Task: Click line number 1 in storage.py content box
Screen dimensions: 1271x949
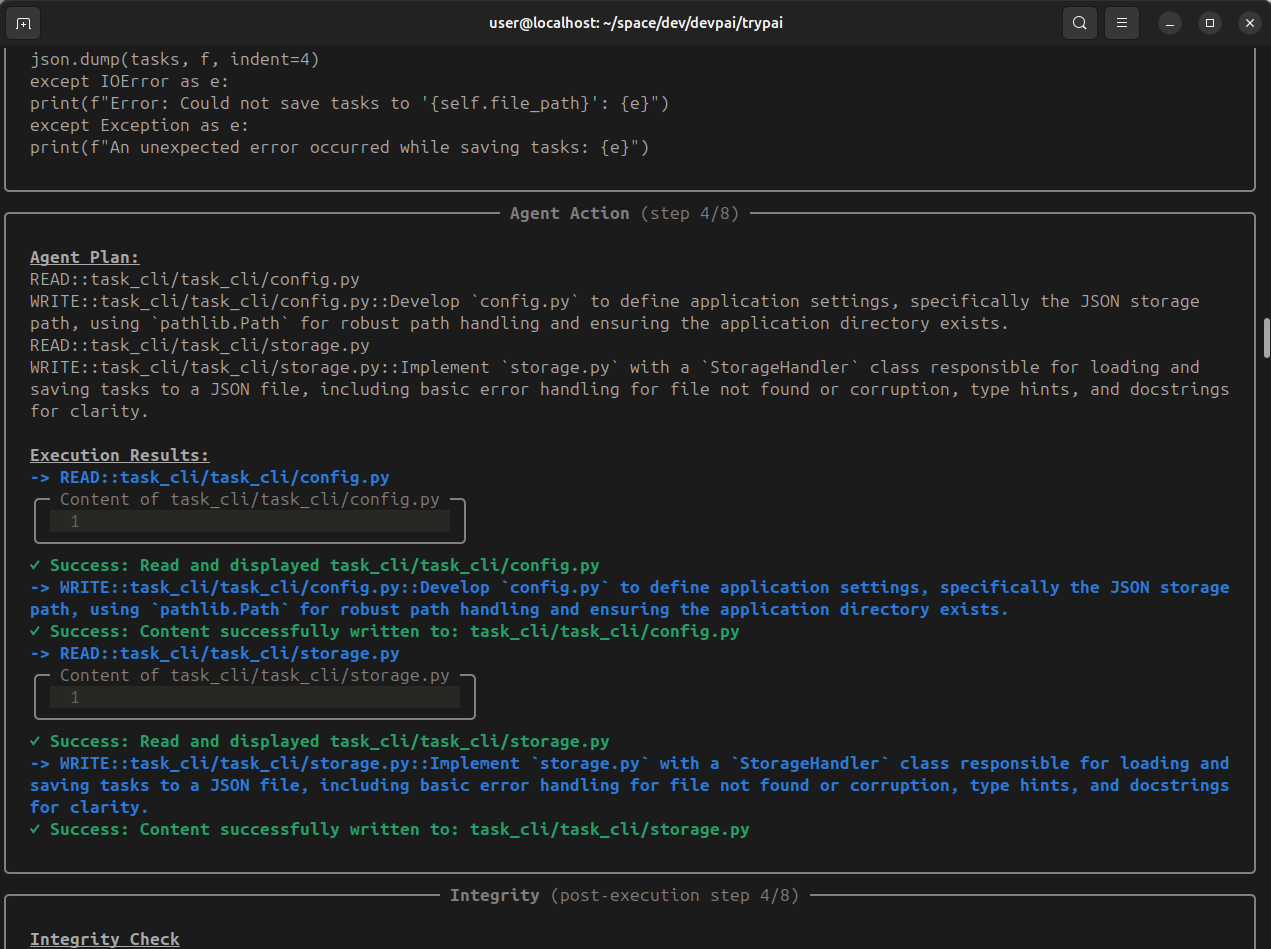Action: (75, 697)
